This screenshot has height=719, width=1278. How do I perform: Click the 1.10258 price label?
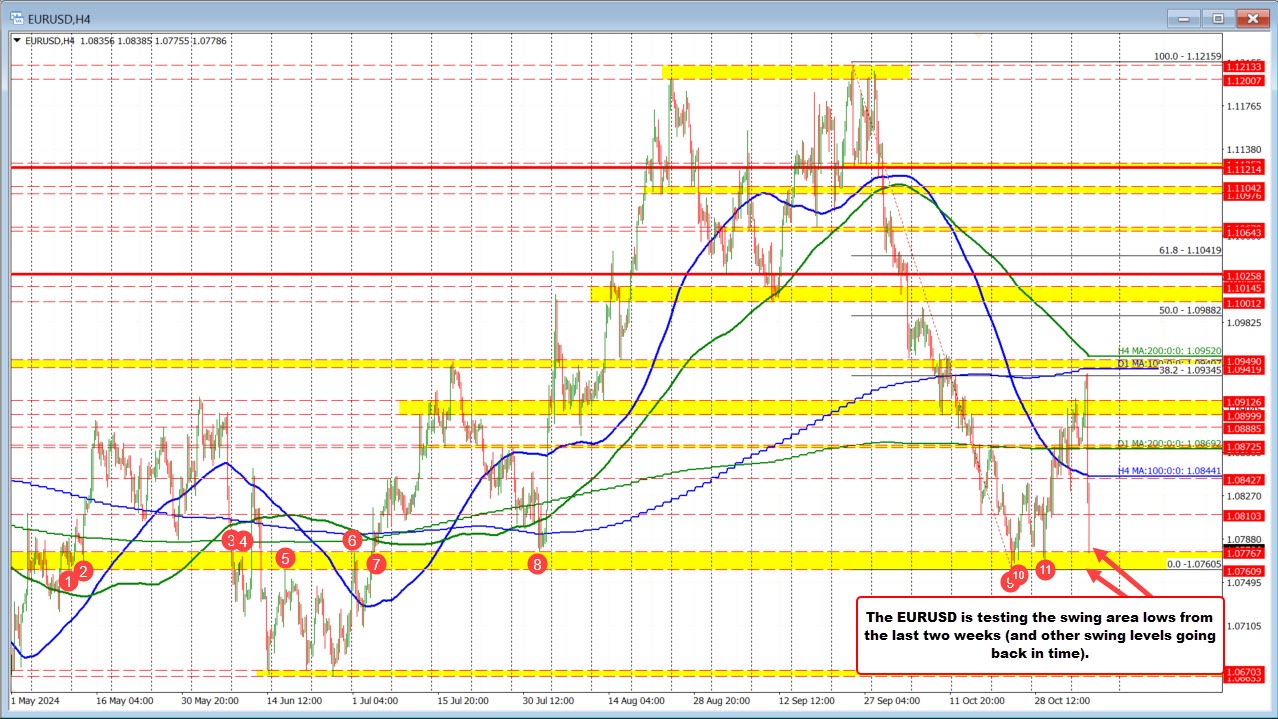[x=1244, y=275]
